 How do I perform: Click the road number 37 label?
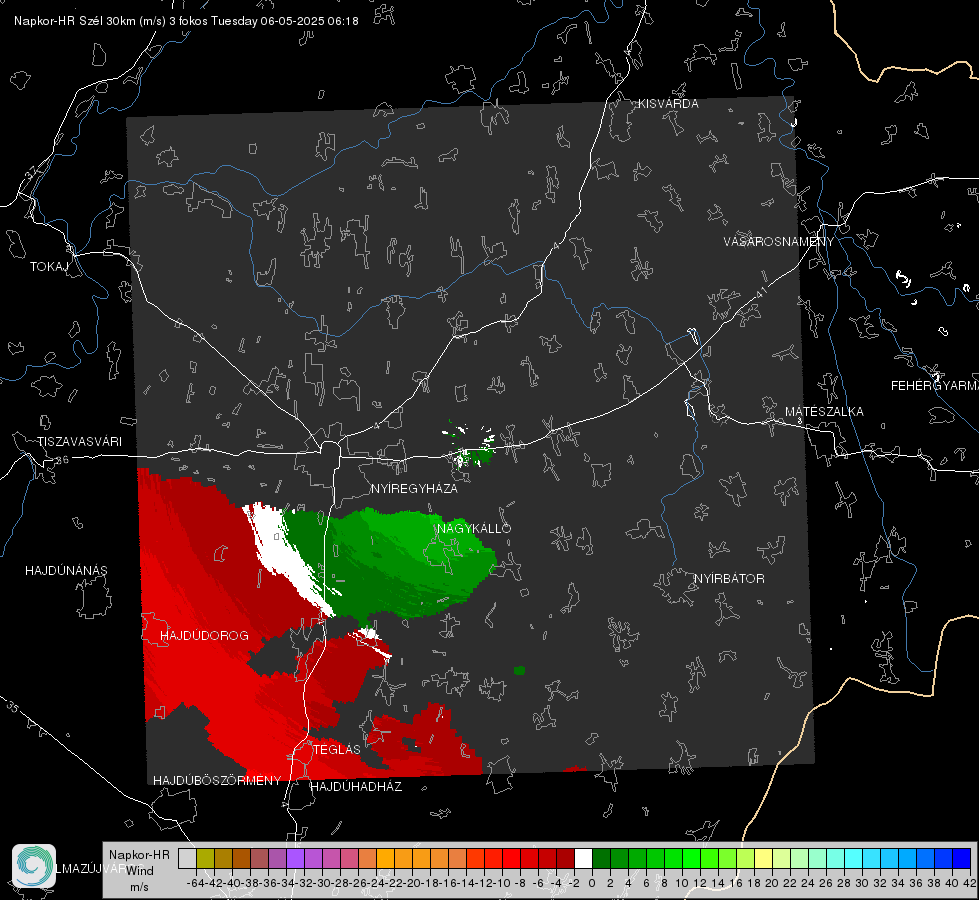32,171
